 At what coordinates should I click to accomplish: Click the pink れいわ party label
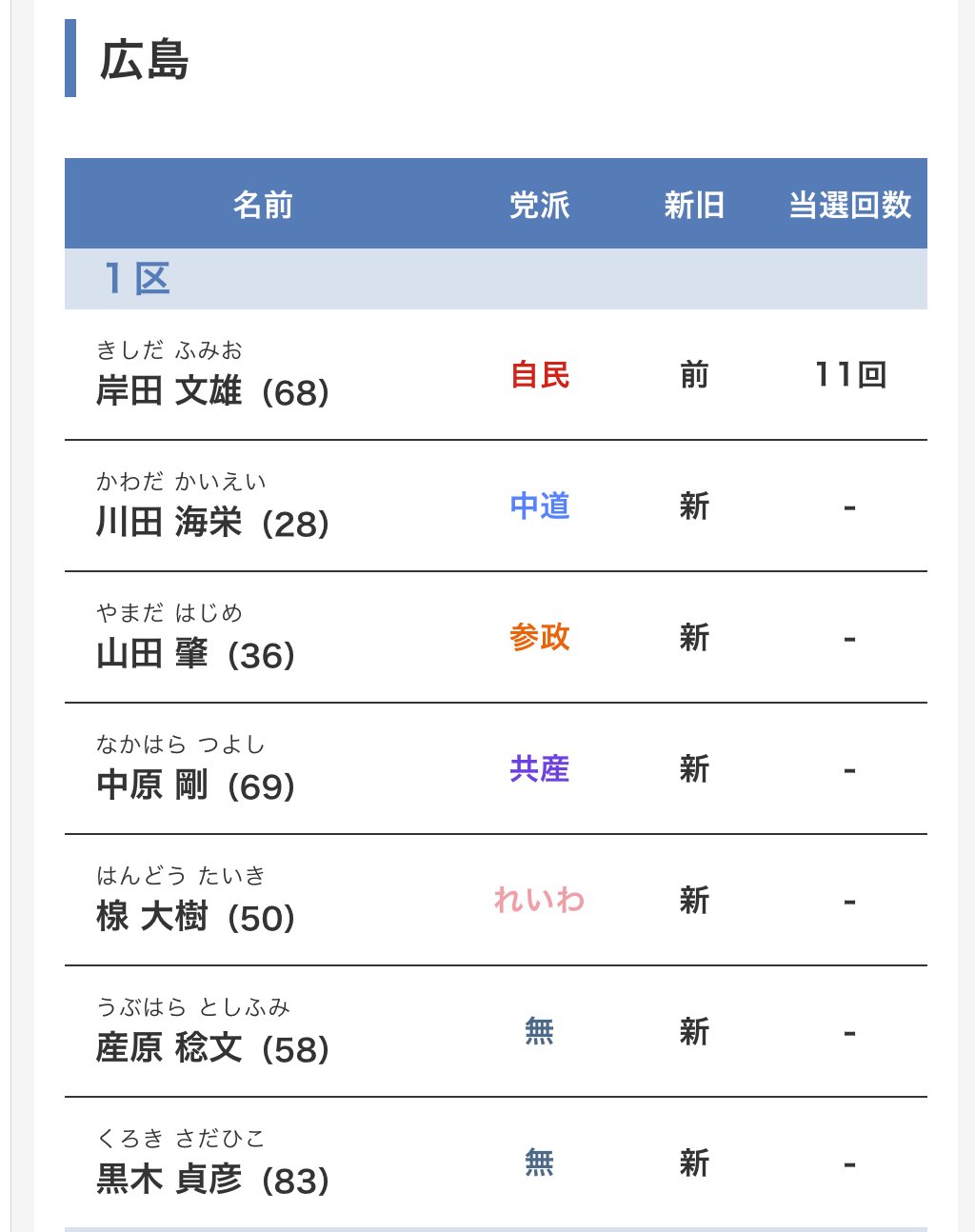point(540,901)
